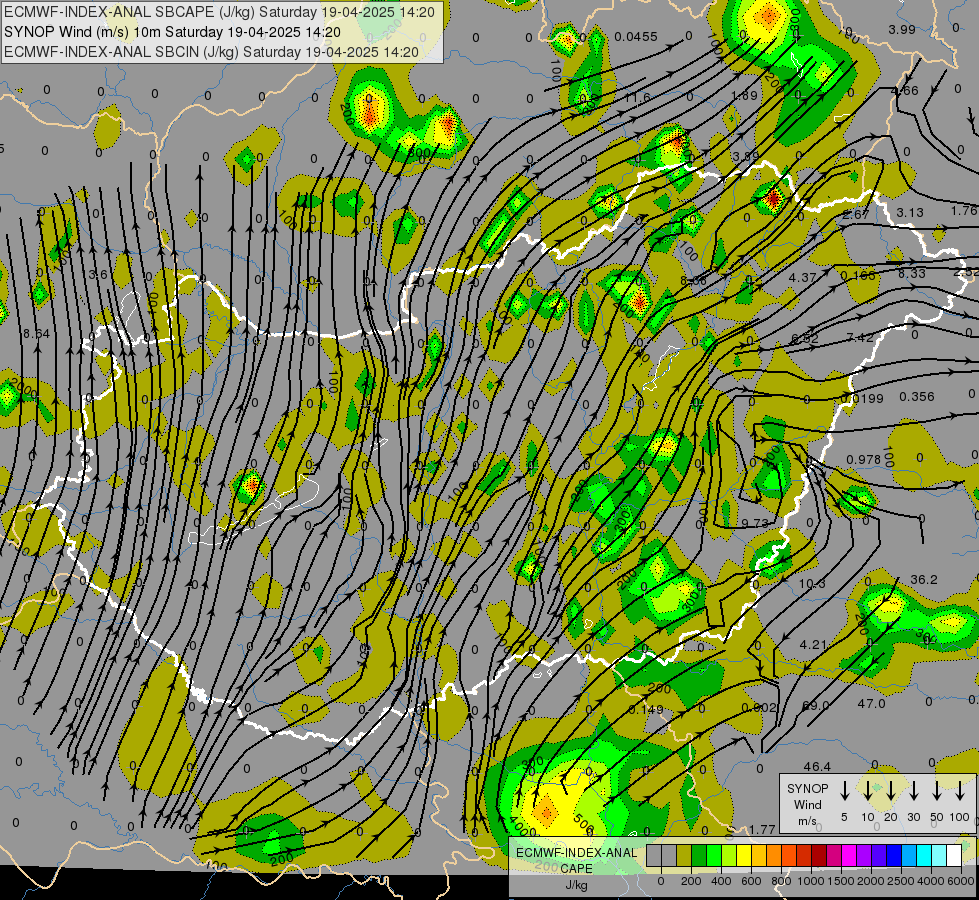Click the map value 1.77

[762, 829]
